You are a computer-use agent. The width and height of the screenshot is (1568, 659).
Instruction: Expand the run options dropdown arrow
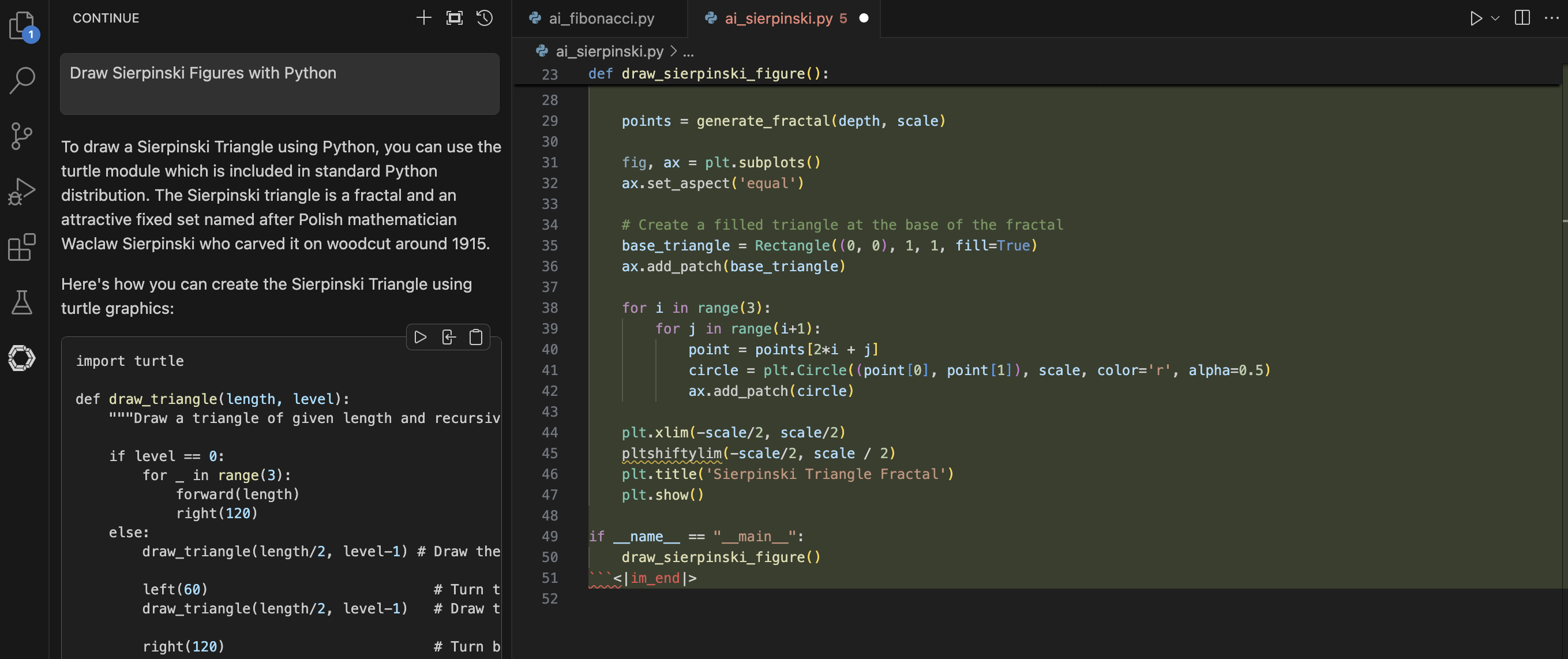1495,18
